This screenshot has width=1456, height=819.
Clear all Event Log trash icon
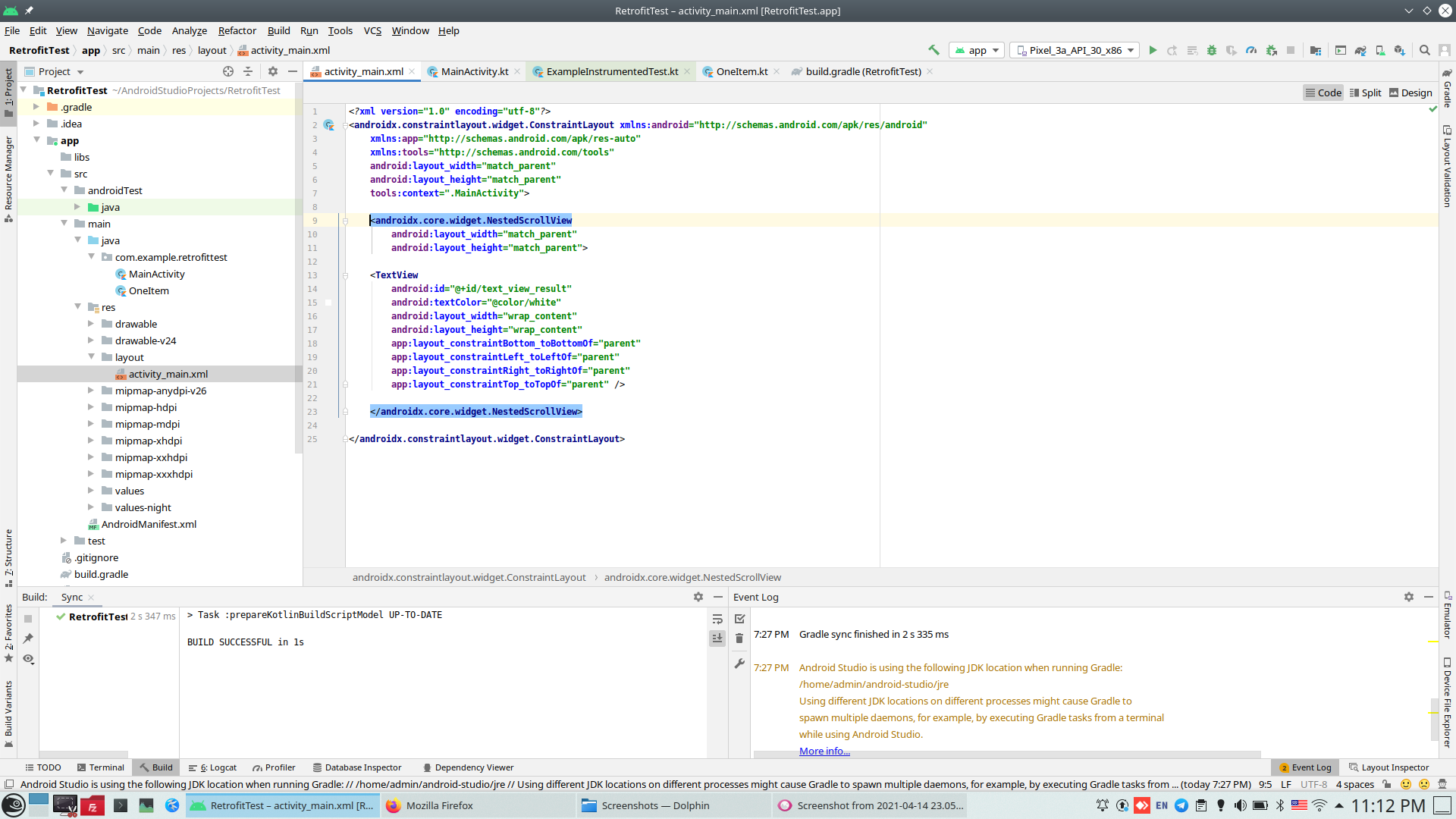[x=739, y=639]
